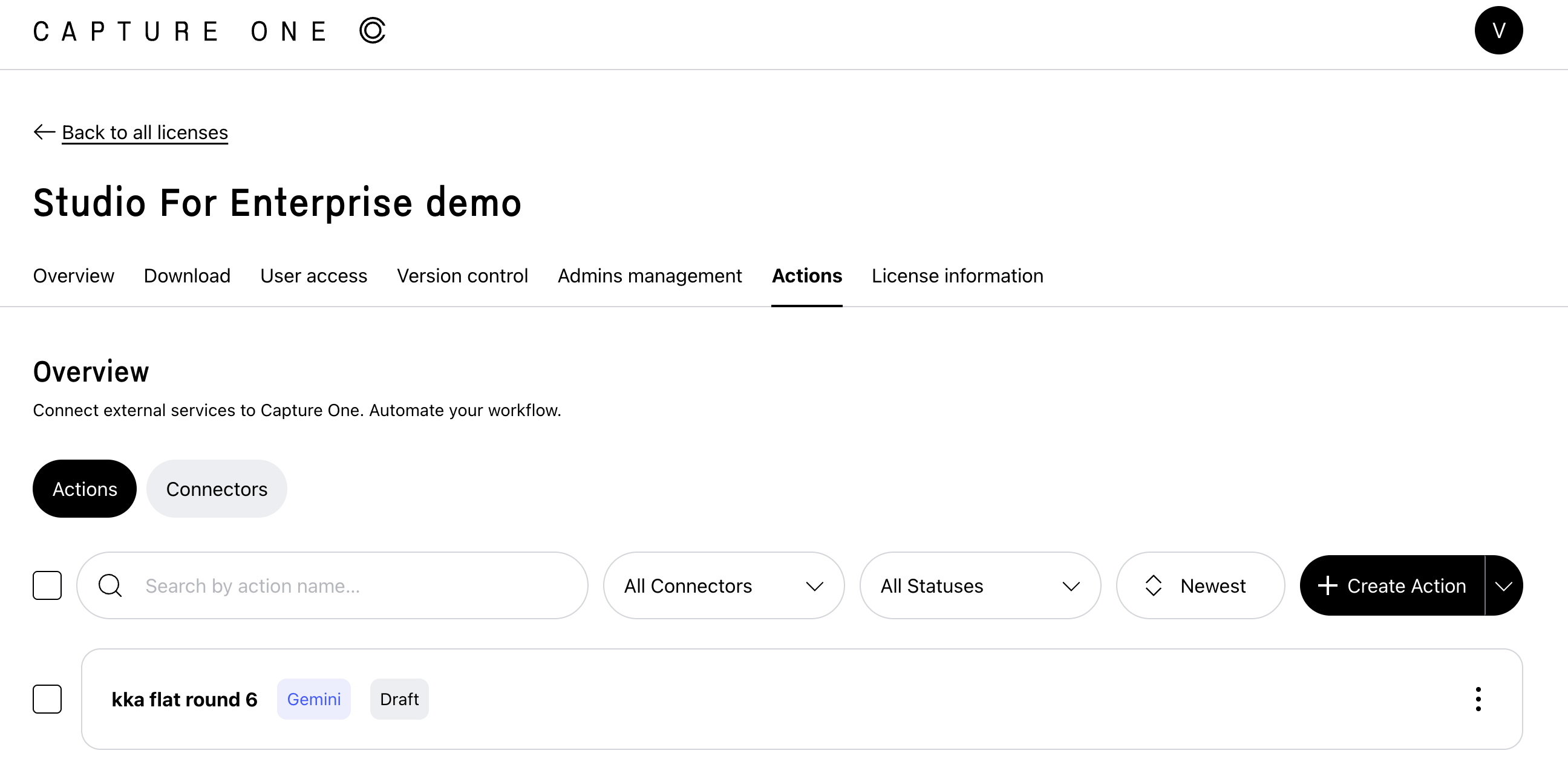Screen dimensions: 1568x762
Task: Toggle the Newest sort order button
Action: (x=1200, y=585)
